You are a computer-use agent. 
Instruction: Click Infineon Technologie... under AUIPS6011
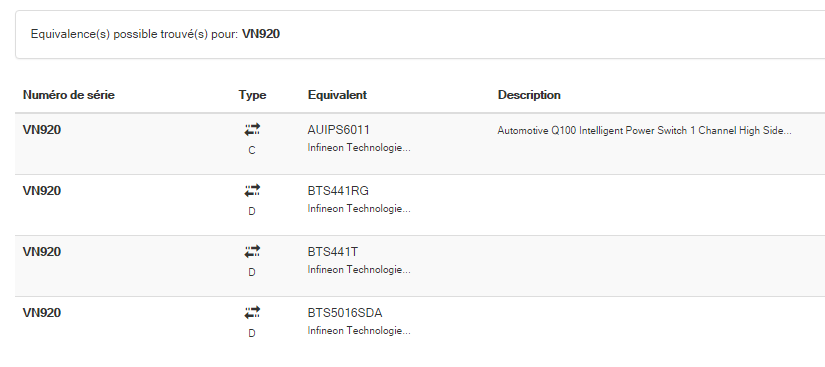click(x=359, y=148)
